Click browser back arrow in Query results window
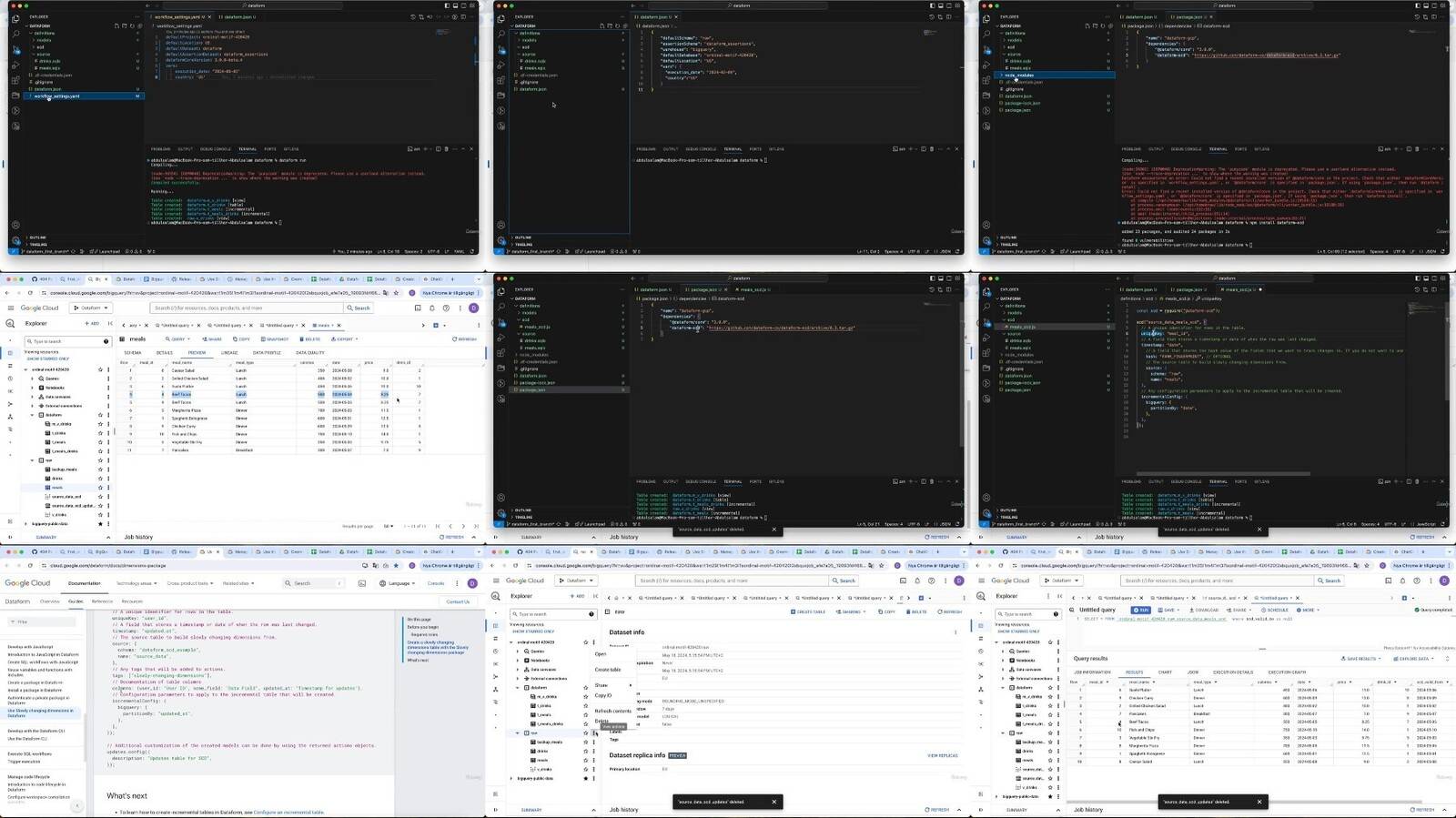The width and height of the screenshot is (1456, 818). (977, 565)
